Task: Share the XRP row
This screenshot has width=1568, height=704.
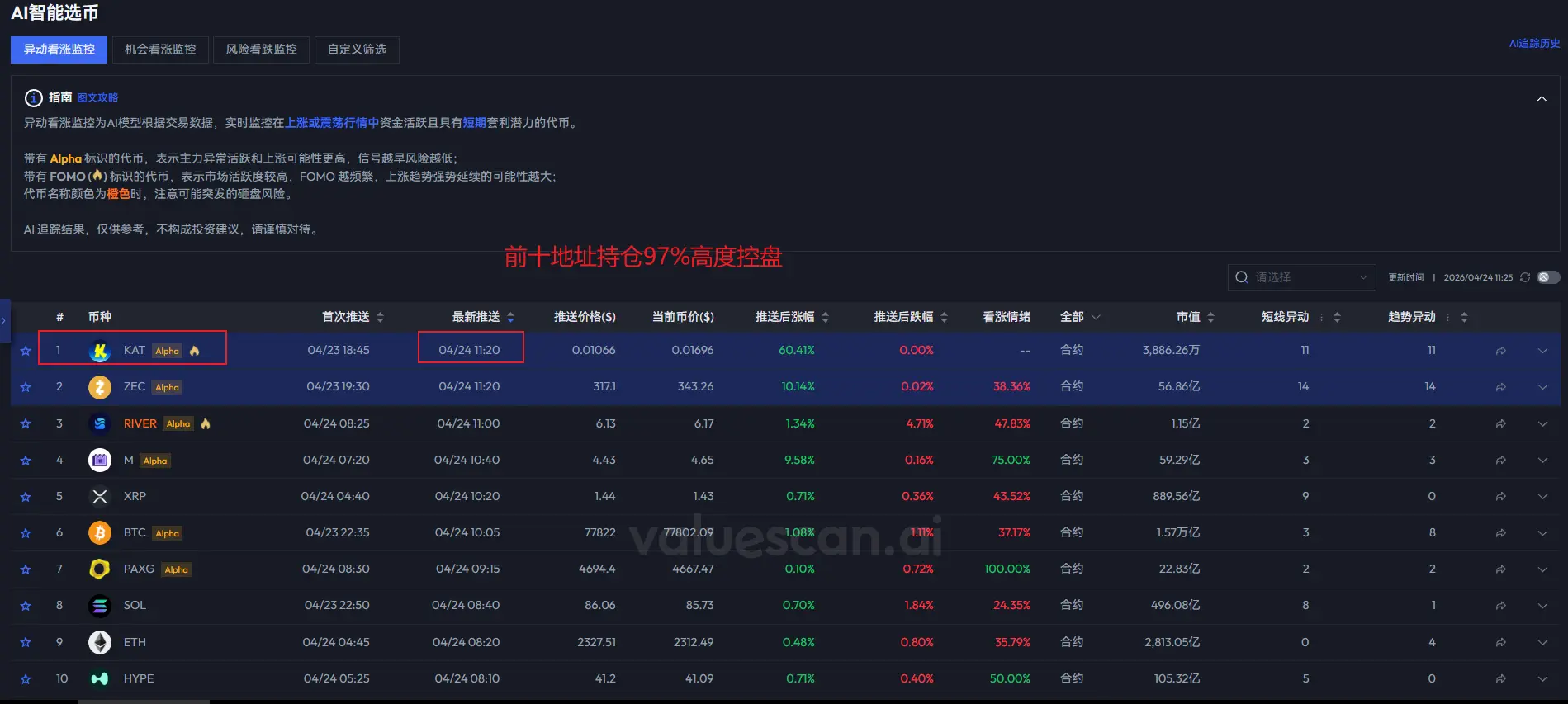Action: (1500, 497)
